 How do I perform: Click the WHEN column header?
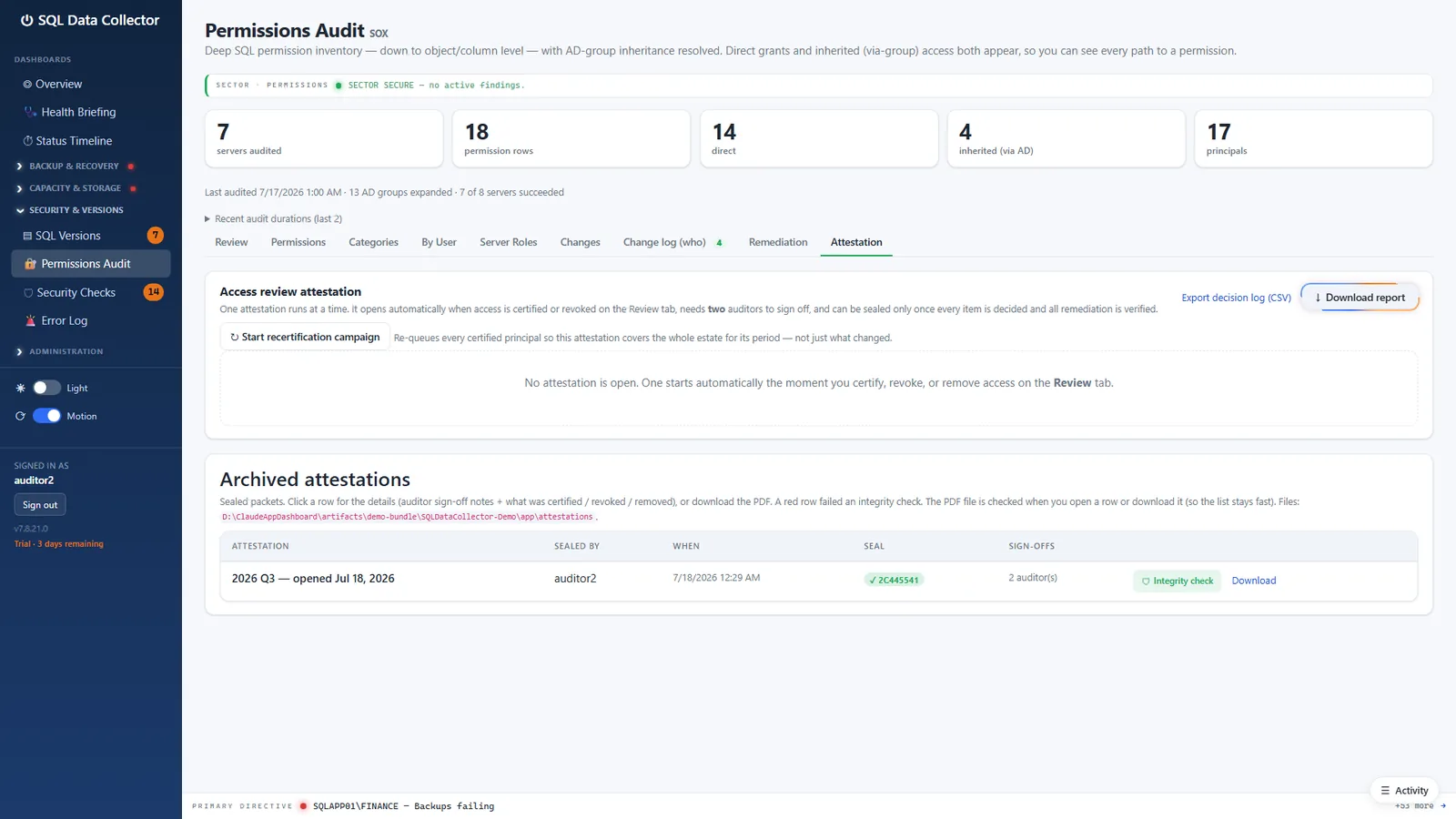[686, 546]
